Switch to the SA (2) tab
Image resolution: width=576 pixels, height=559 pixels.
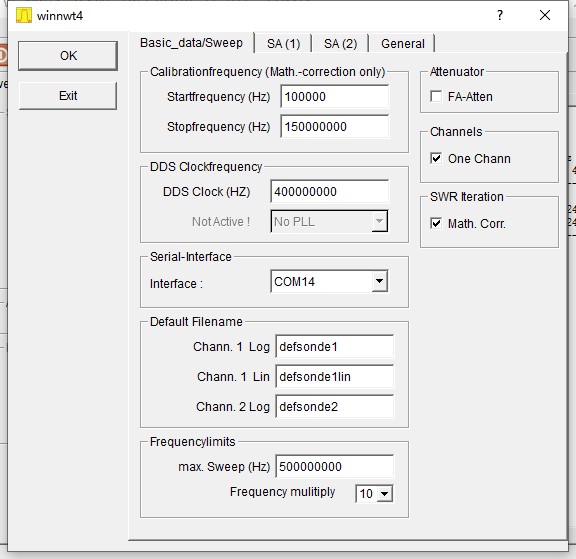pos(341,44)
